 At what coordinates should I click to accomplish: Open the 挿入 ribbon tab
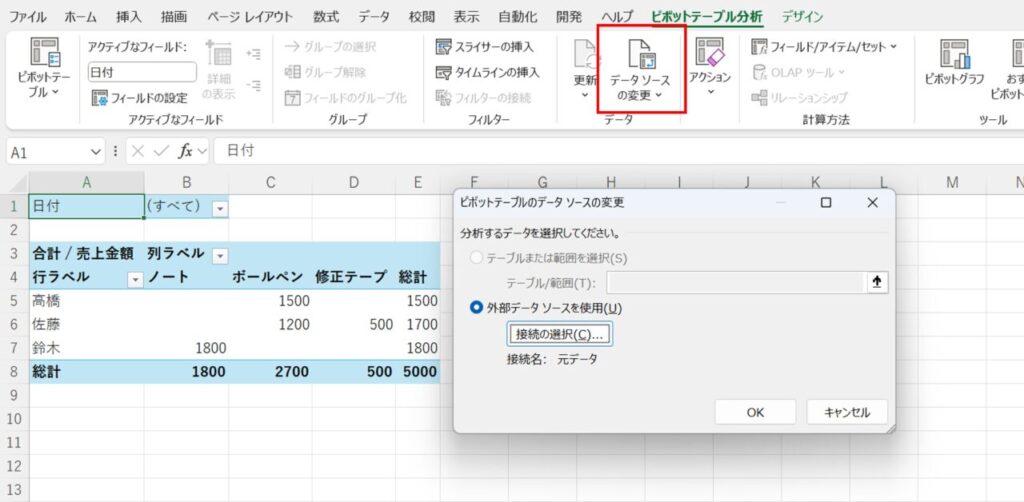click(129, 17)
